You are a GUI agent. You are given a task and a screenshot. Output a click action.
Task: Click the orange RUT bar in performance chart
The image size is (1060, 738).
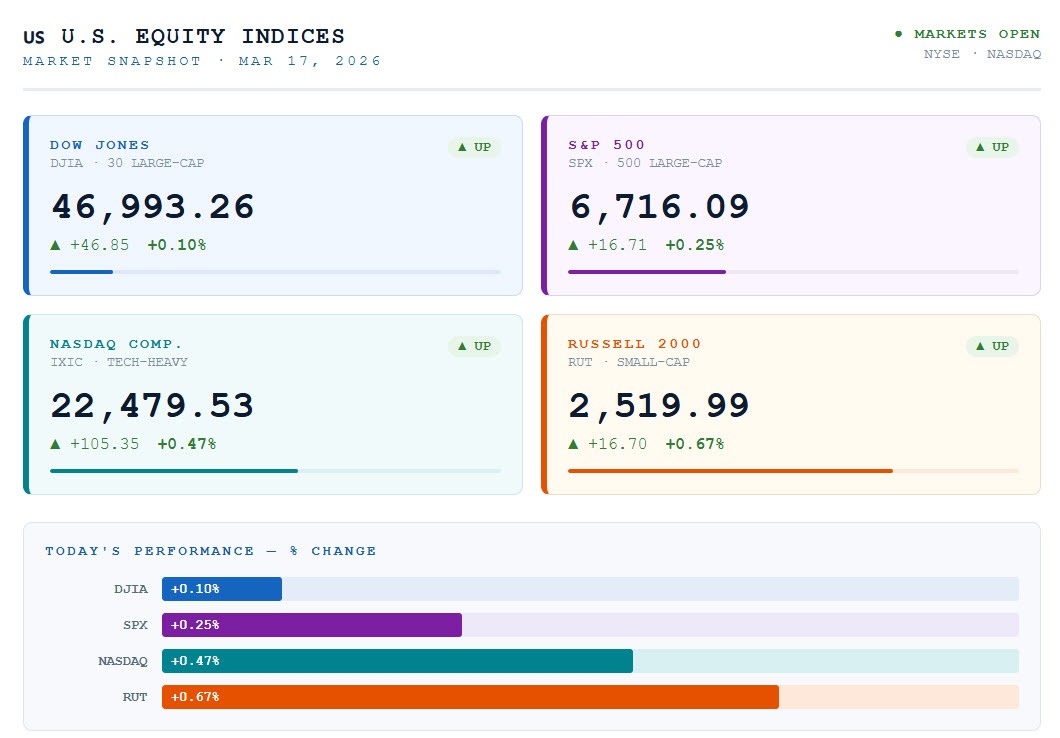coord(470,697)
